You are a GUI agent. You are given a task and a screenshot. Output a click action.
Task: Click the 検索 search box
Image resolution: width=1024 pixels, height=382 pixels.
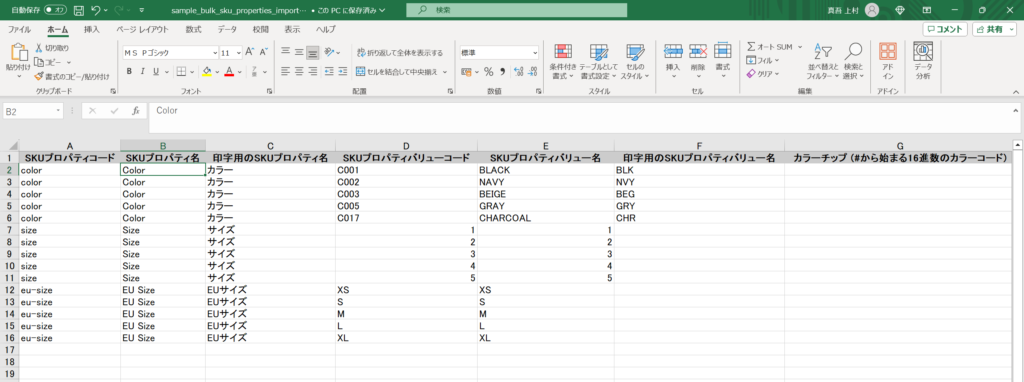516,10
